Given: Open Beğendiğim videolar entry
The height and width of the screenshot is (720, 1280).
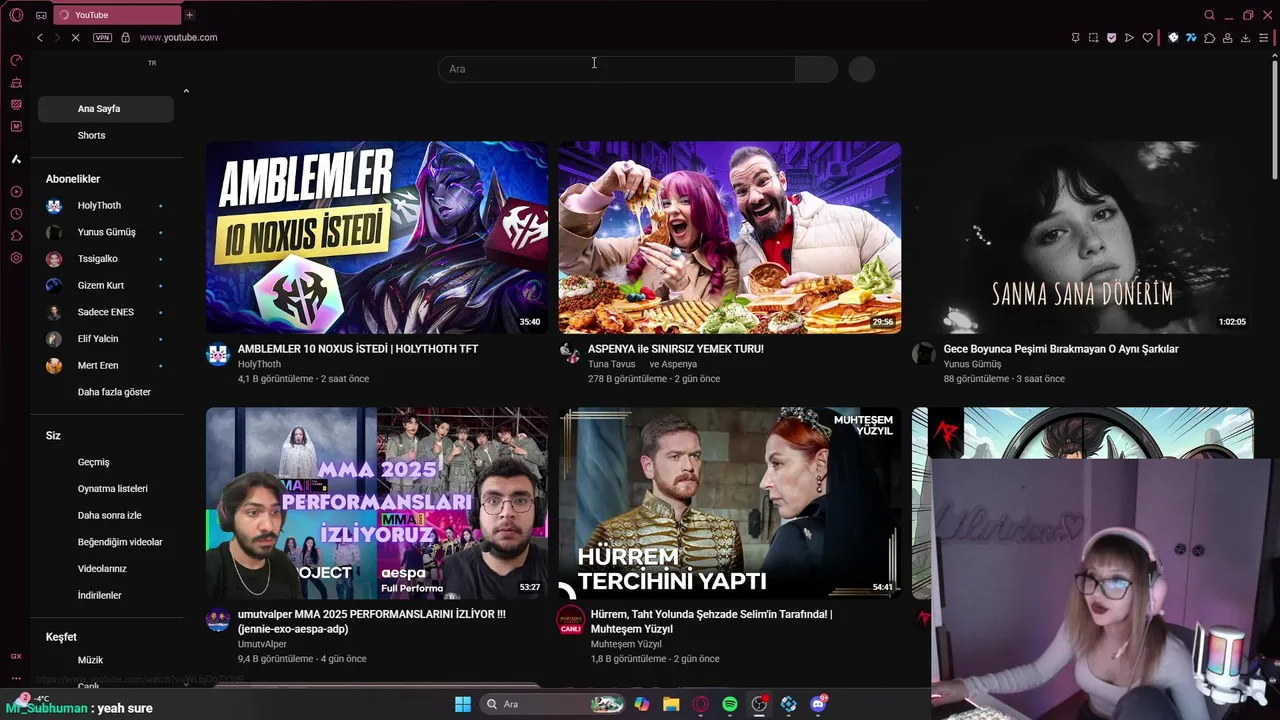Looking at the screenshot, I should 106,542.
